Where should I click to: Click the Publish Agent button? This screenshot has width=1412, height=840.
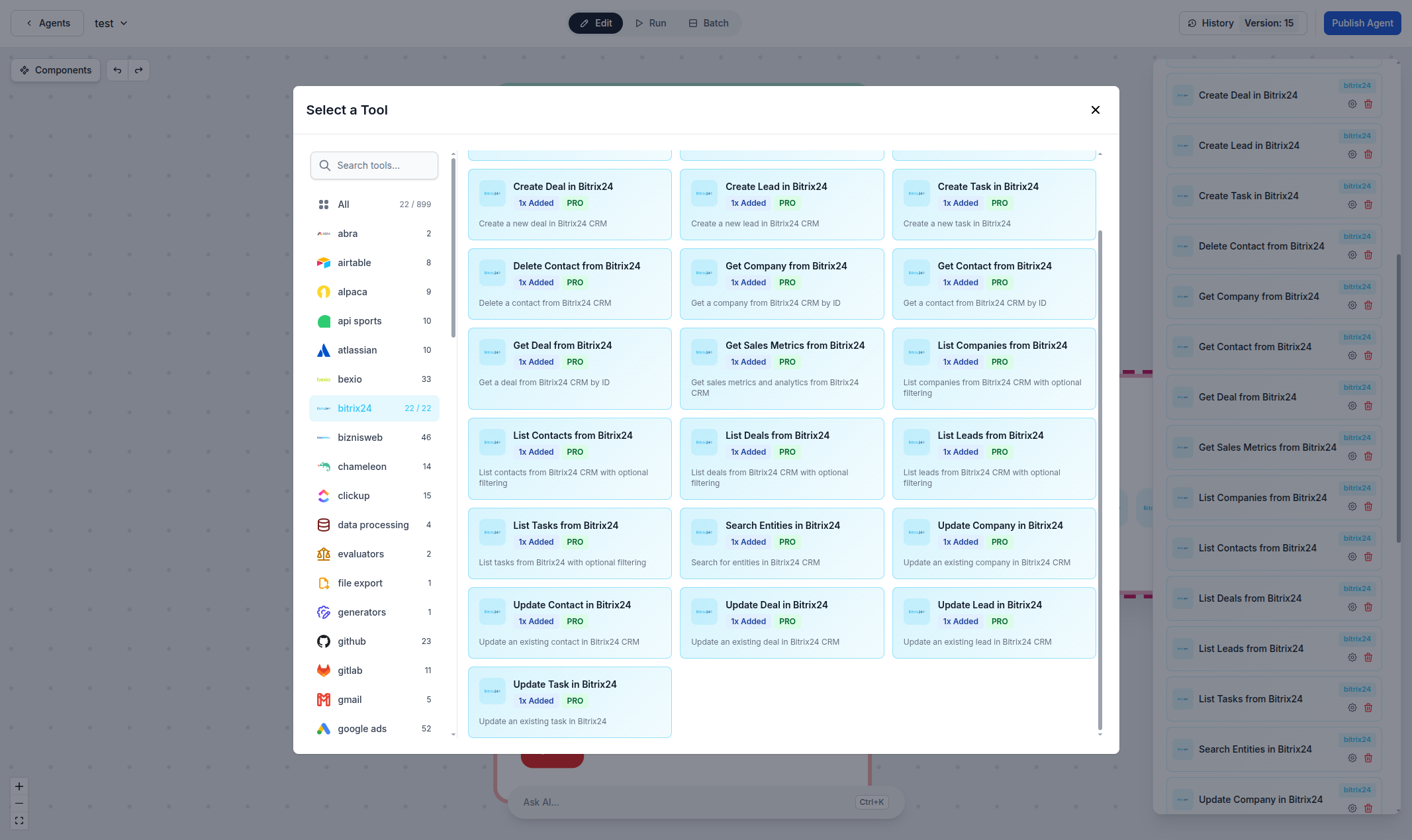coord(1362,23)
